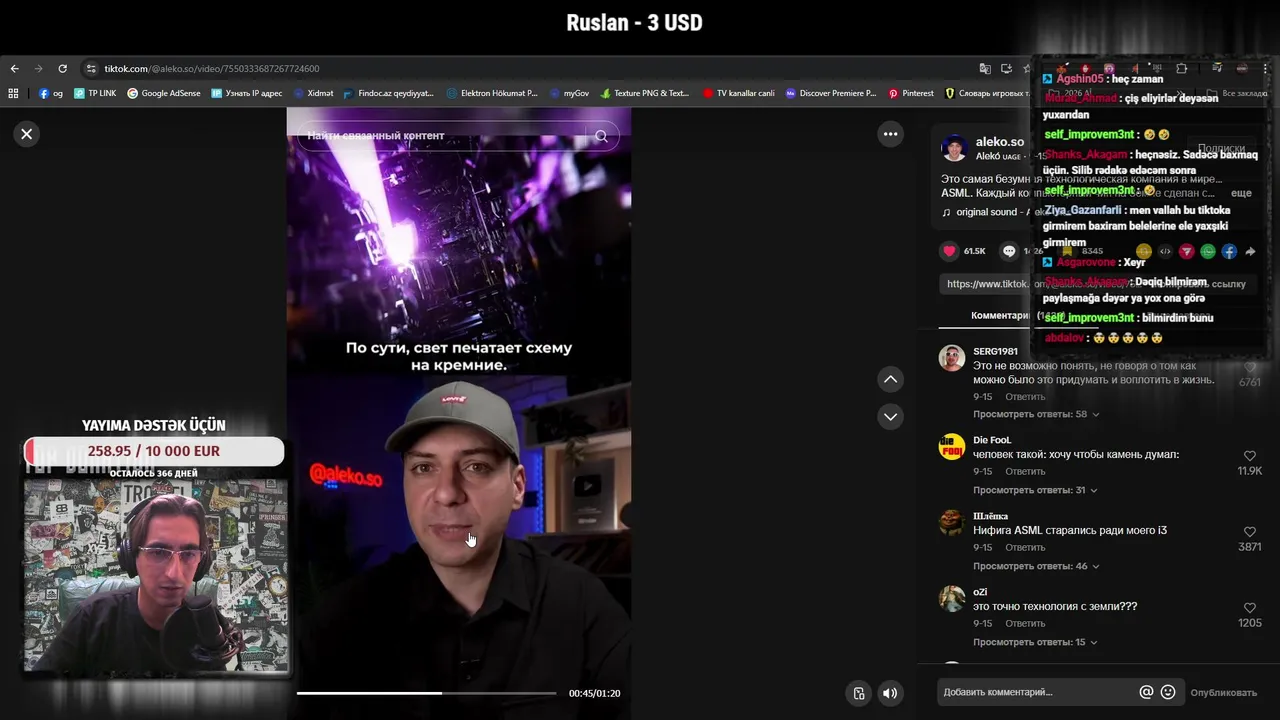Viewport: 1280px width, 720px height.
Task: Open the myGov bookmark
Action: [570, 93]
